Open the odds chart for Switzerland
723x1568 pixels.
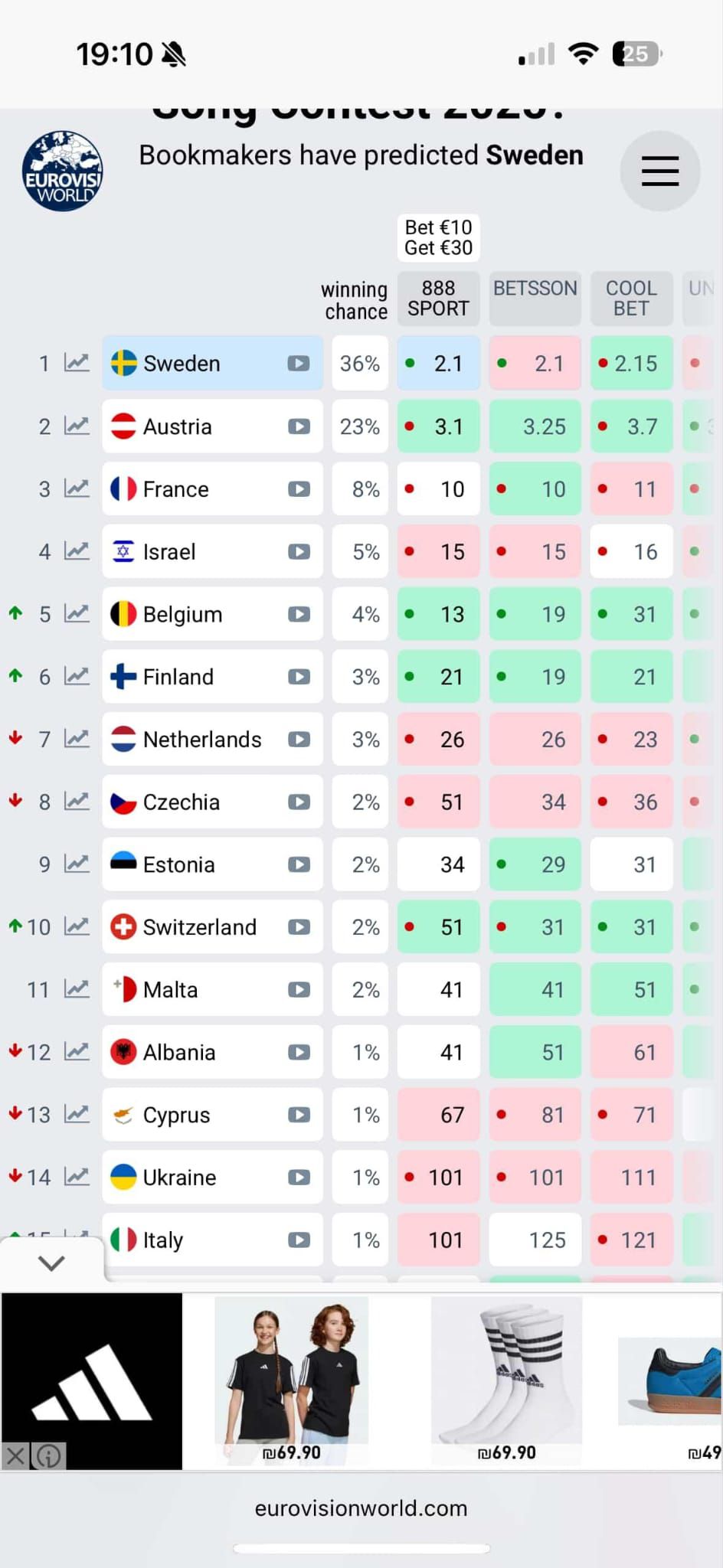(77, 926)
